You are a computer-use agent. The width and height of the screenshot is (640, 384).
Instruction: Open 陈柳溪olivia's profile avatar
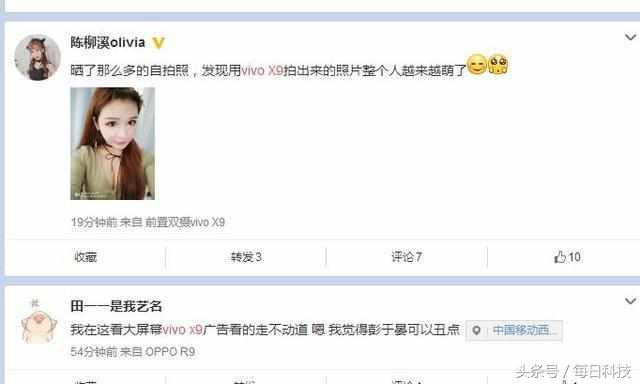point(38,57)
